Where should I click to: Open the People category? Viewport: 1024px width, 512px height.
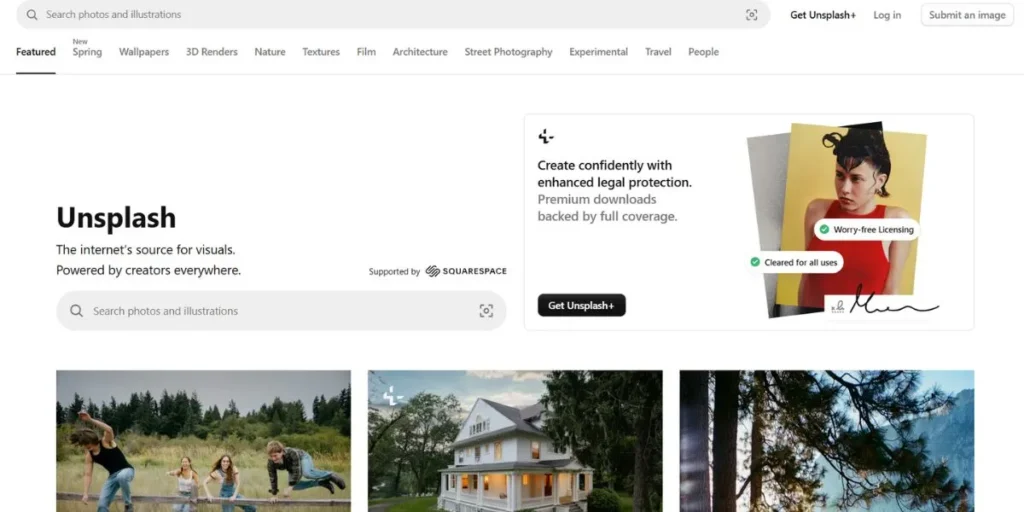click(703, 52)
